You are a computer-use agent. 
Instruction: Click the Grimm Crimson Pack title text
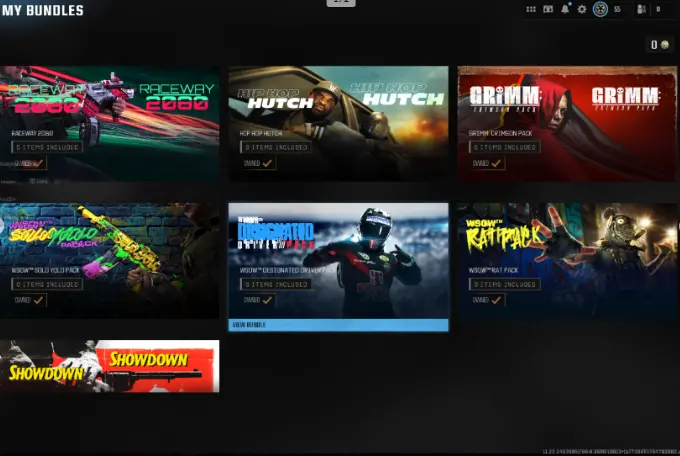click(x=500, y=133)
